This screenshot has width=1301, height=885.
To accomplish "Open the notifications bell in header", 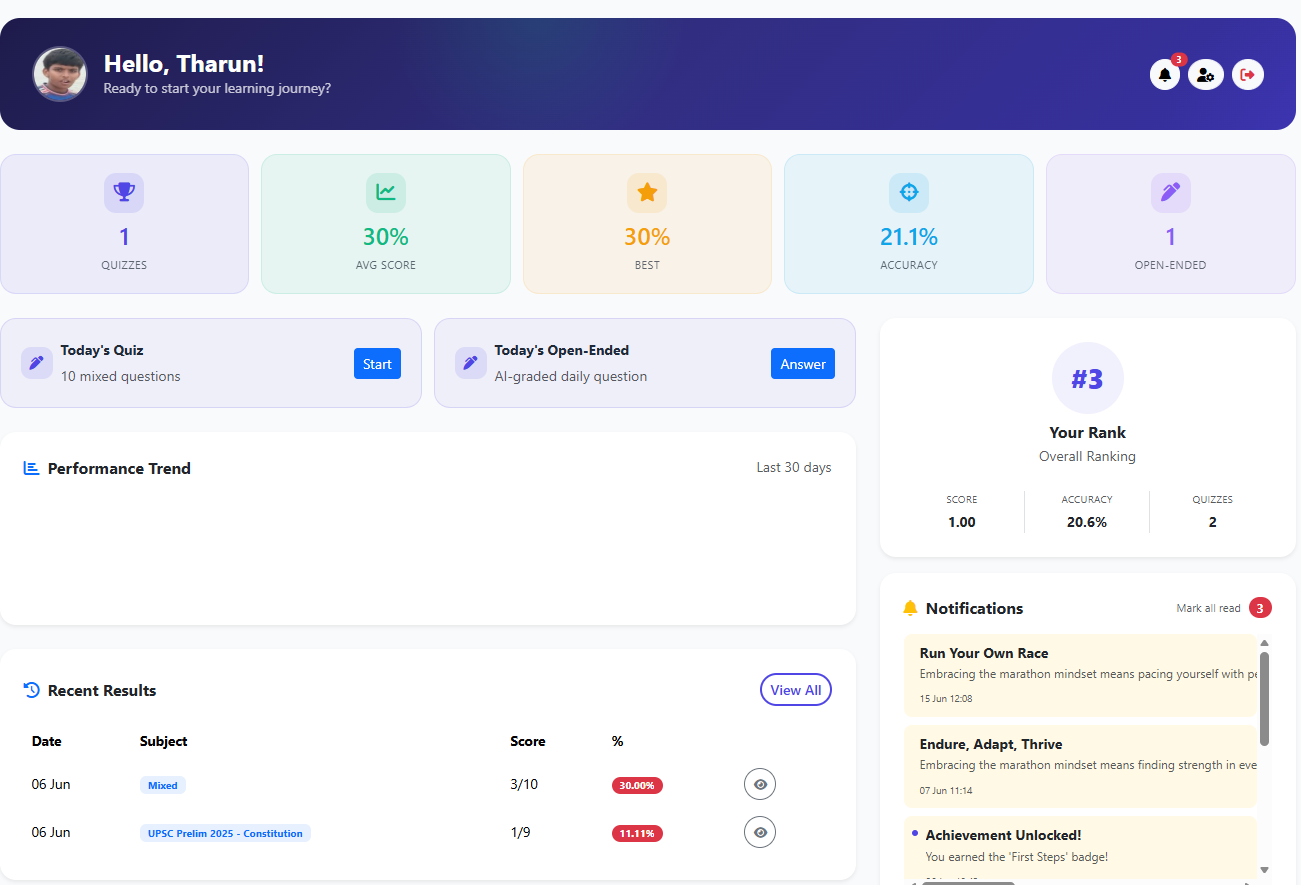I will click(1165, 74).
